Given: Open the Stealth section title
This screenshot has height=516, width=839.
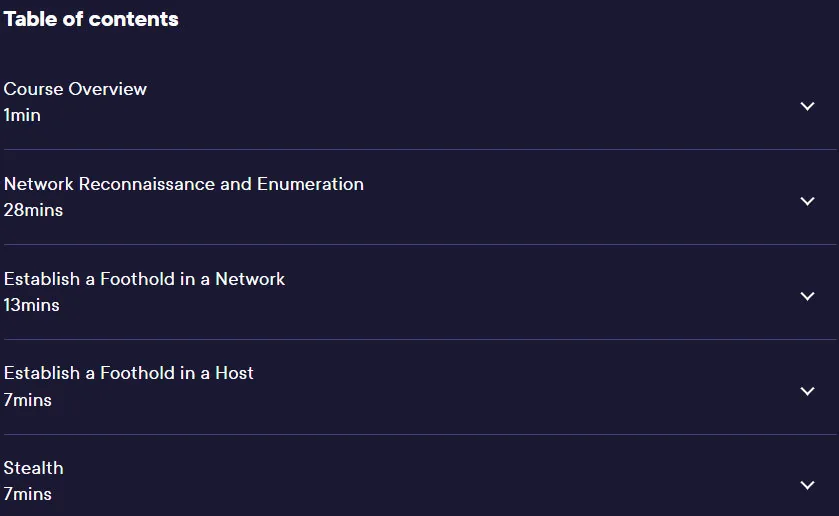Looking at the screenshot, I should pyautogui.click(x=33, y=468).
